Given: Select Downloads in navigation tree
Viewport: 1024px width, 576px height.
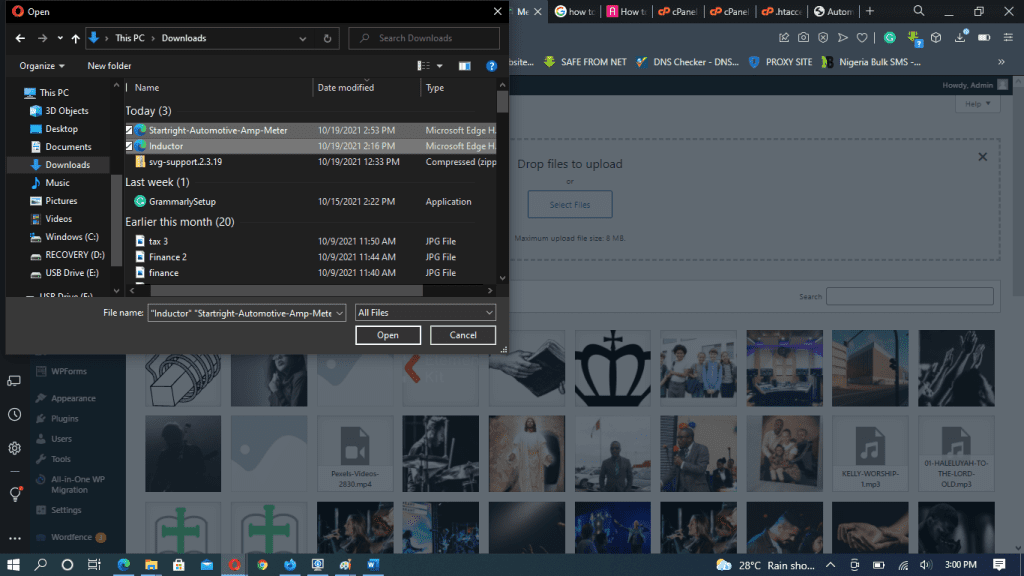Looking at the screenshot, I should pos(67,165).
